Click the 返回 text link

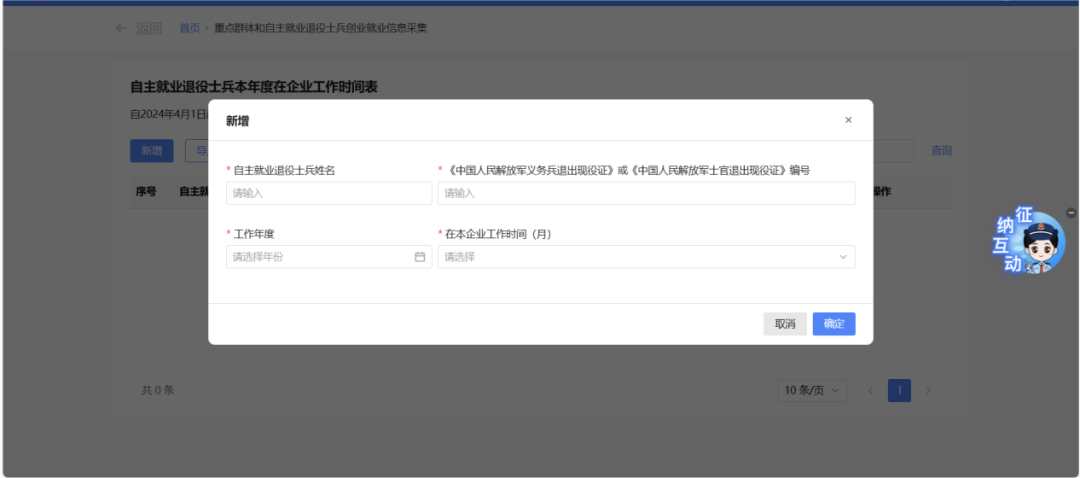tap(149, 28)
